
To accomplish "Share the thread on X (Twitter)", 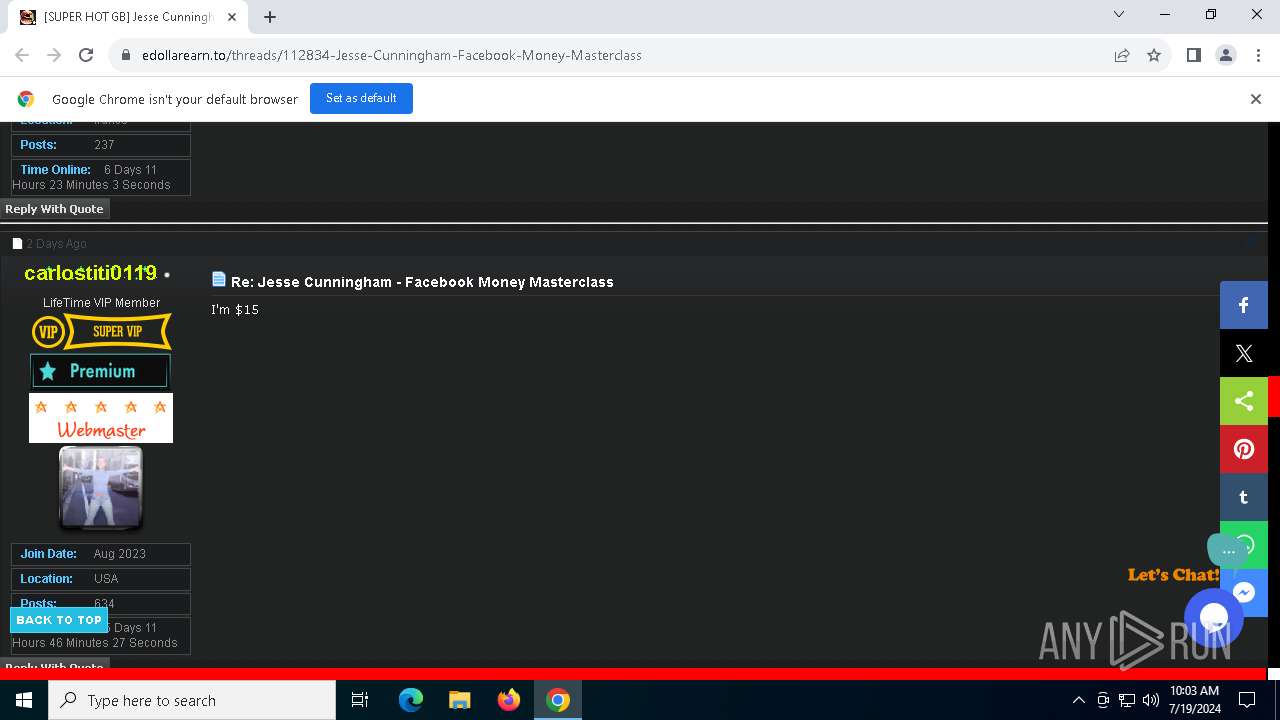I will [x=1244, y=353].
